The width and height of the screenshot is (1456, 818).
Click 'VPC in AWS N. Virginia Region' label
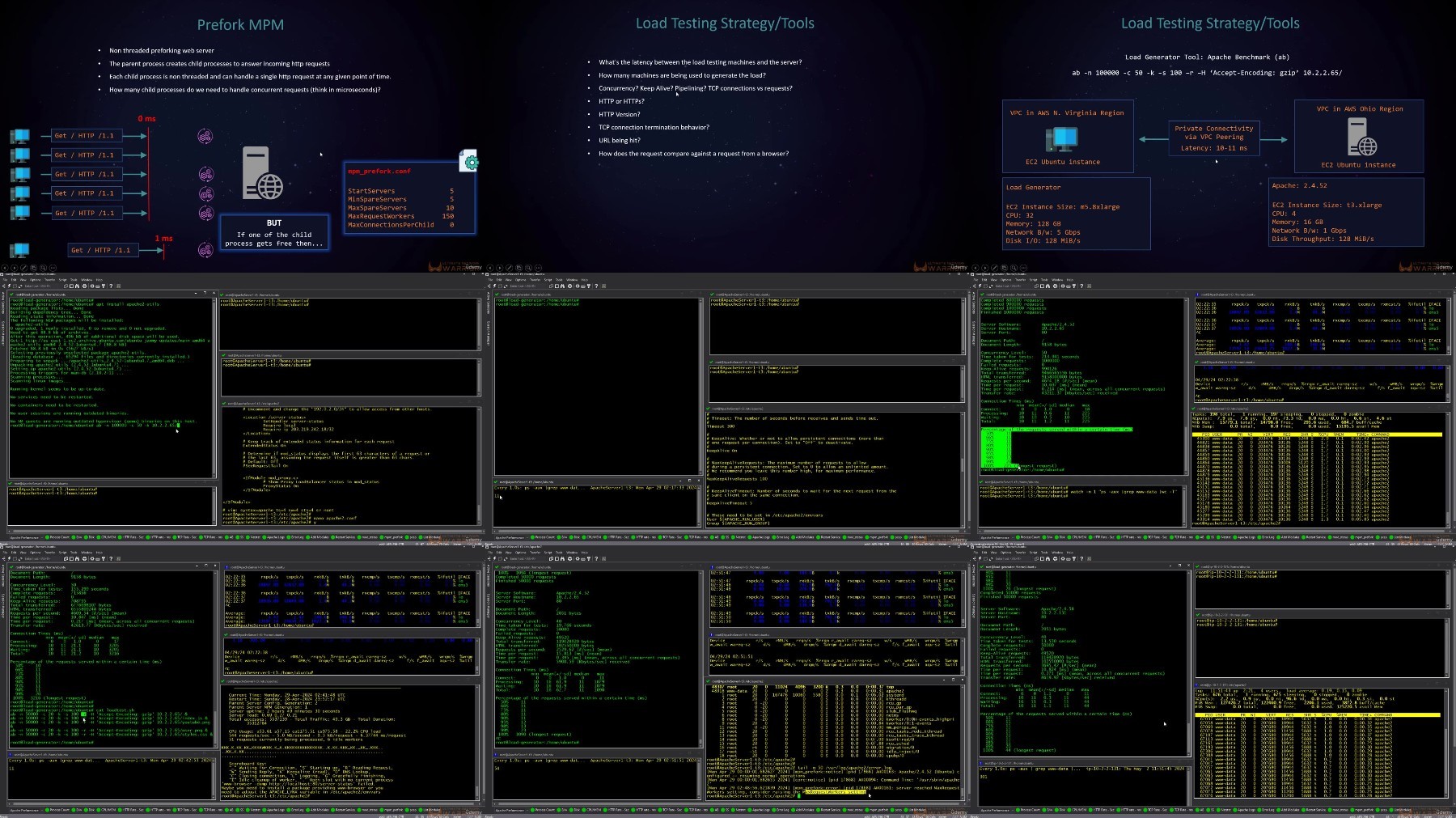[x=1067, y=113]
